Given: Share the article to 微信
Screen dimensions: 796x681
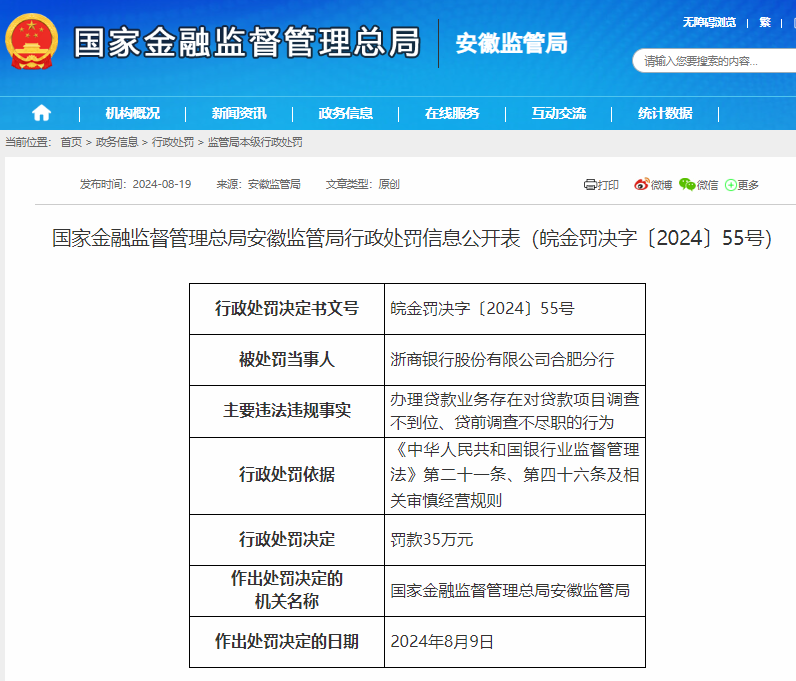Looking at the screenshot, I should tap(698, 185).
